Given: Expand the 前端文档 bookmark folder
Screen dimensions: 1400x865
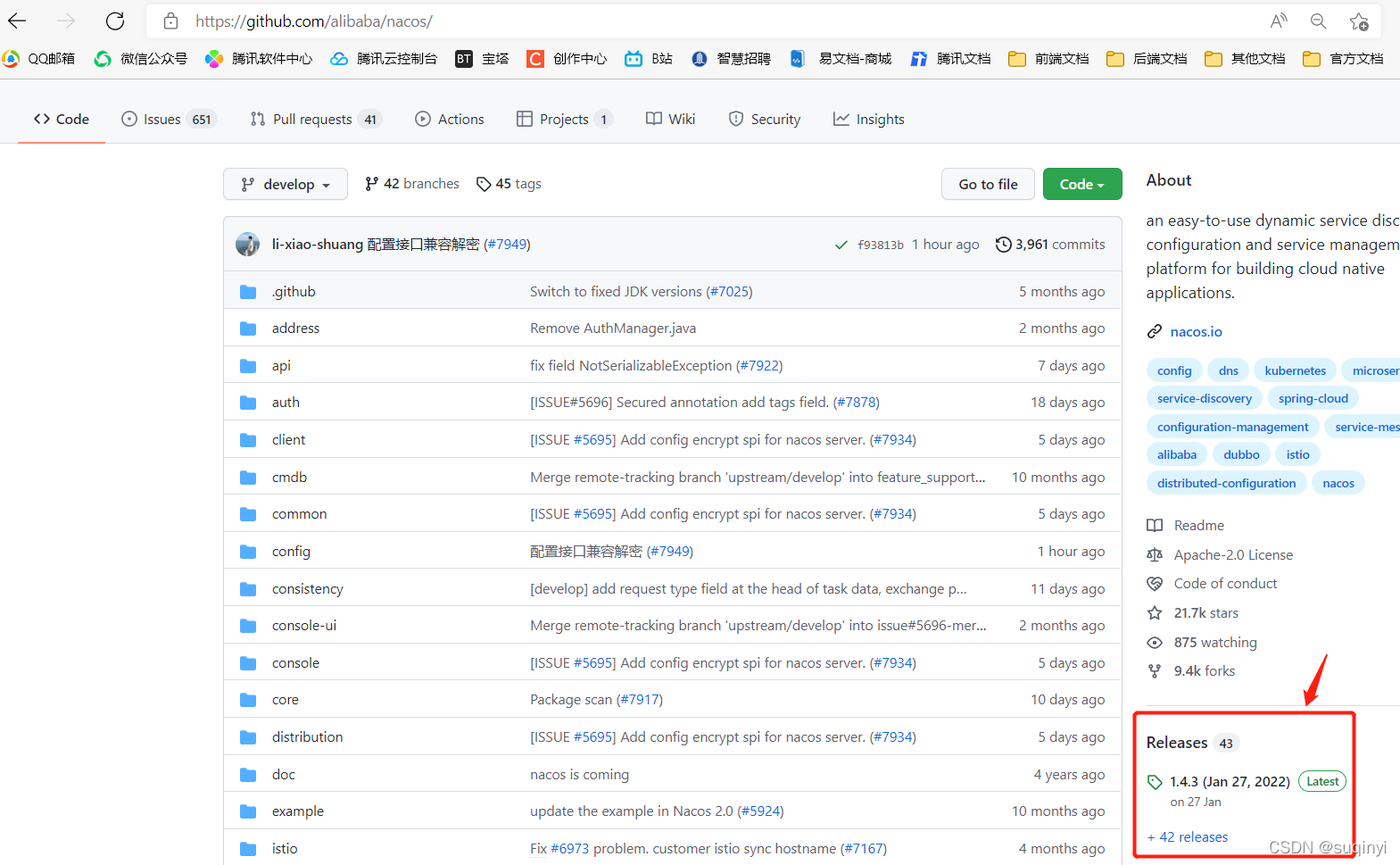Looking at the screenshot, I should coord(1048,59).
